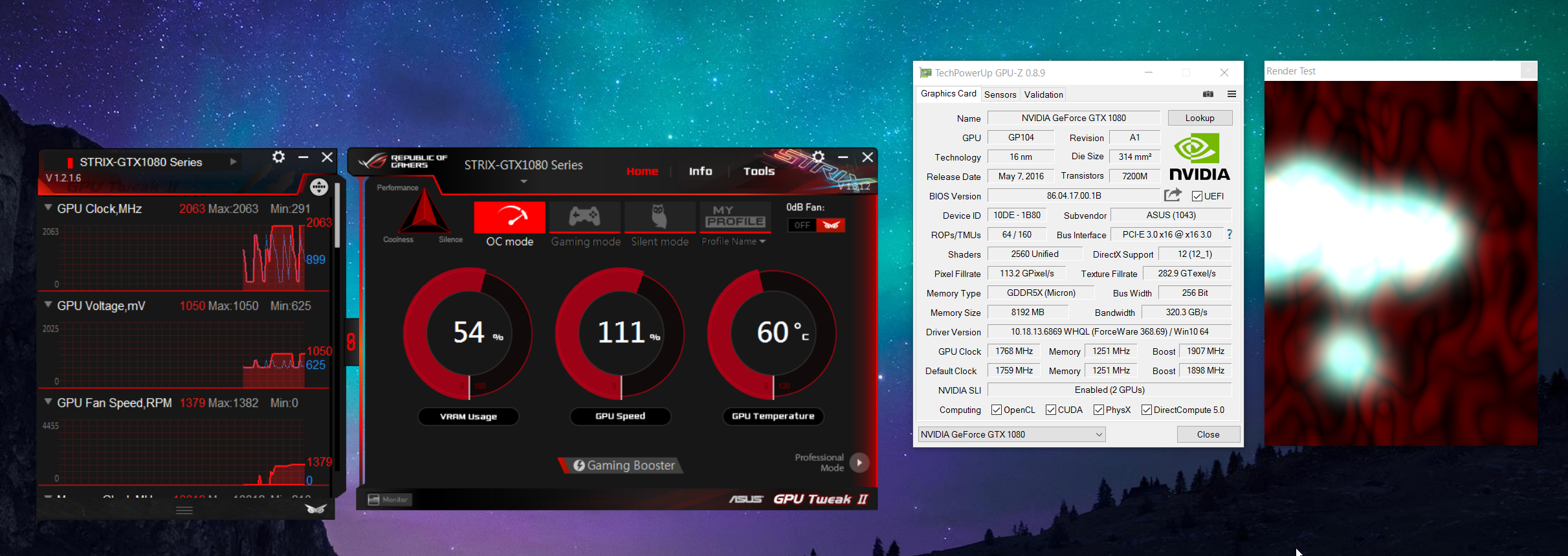The width and height of the screenshot is (1568, 556).
Task: Toggle the CUDA checkbox
Action: pos(1051,410)
